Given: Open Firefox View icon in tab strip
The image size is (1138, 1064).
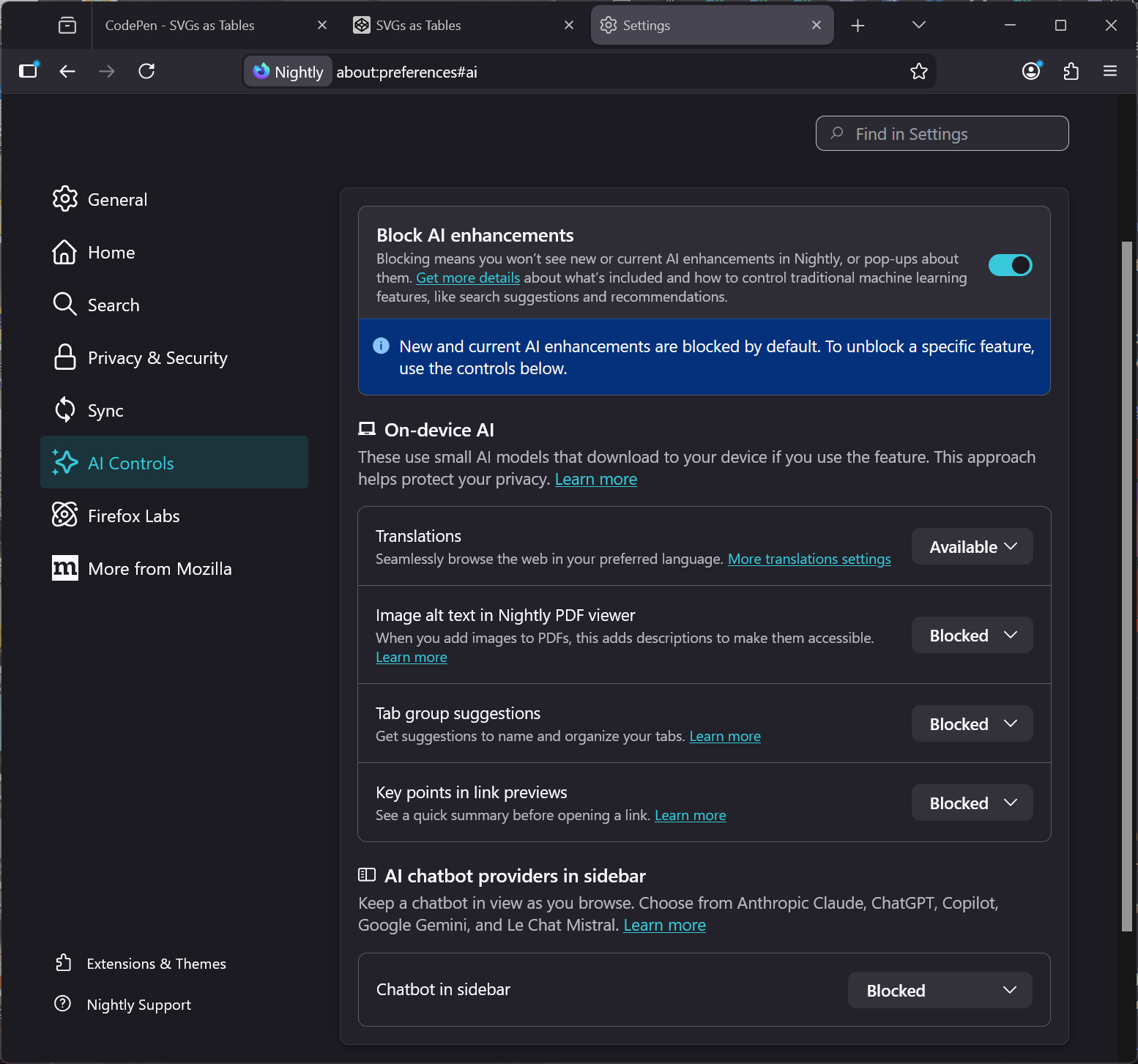Looking at the screenshot, I should (67, 26).
